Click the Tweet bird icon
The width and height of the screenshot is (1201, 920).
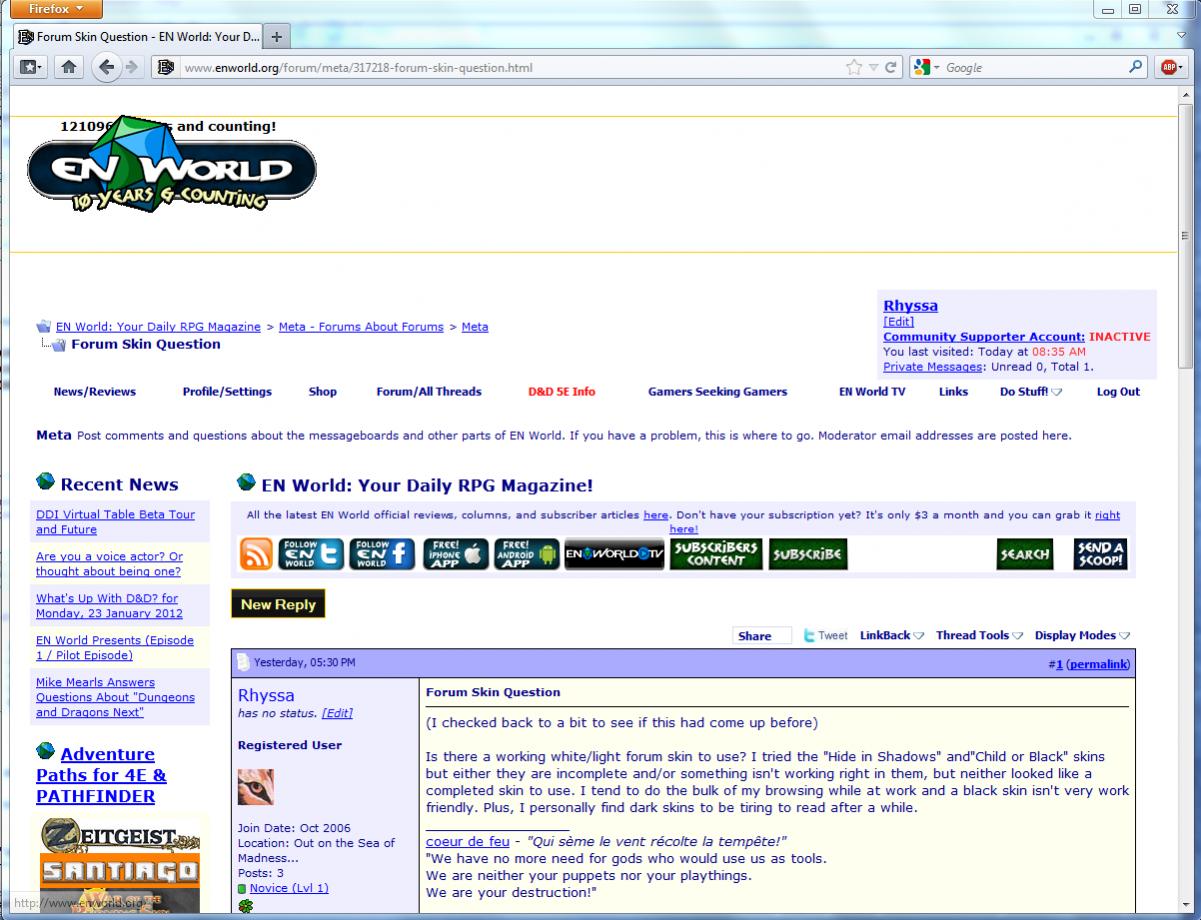(810, 635)
